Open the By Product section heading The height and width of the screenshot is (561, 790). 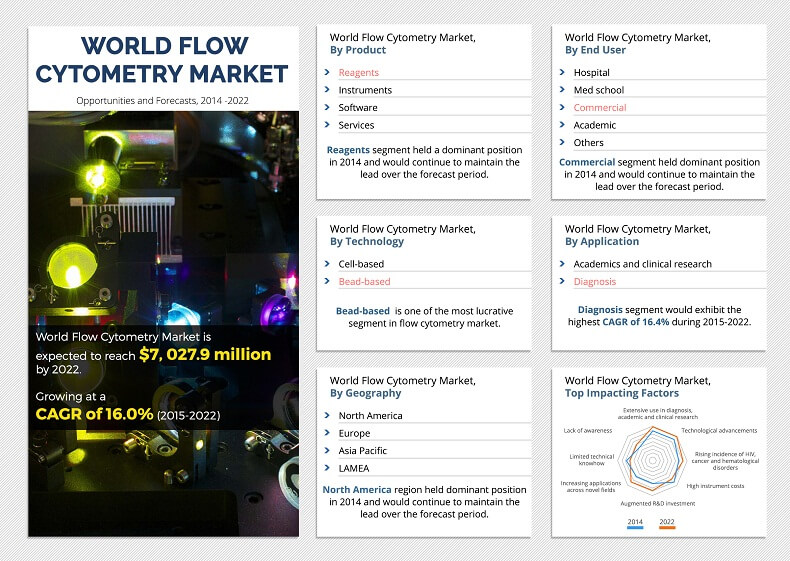358,50
